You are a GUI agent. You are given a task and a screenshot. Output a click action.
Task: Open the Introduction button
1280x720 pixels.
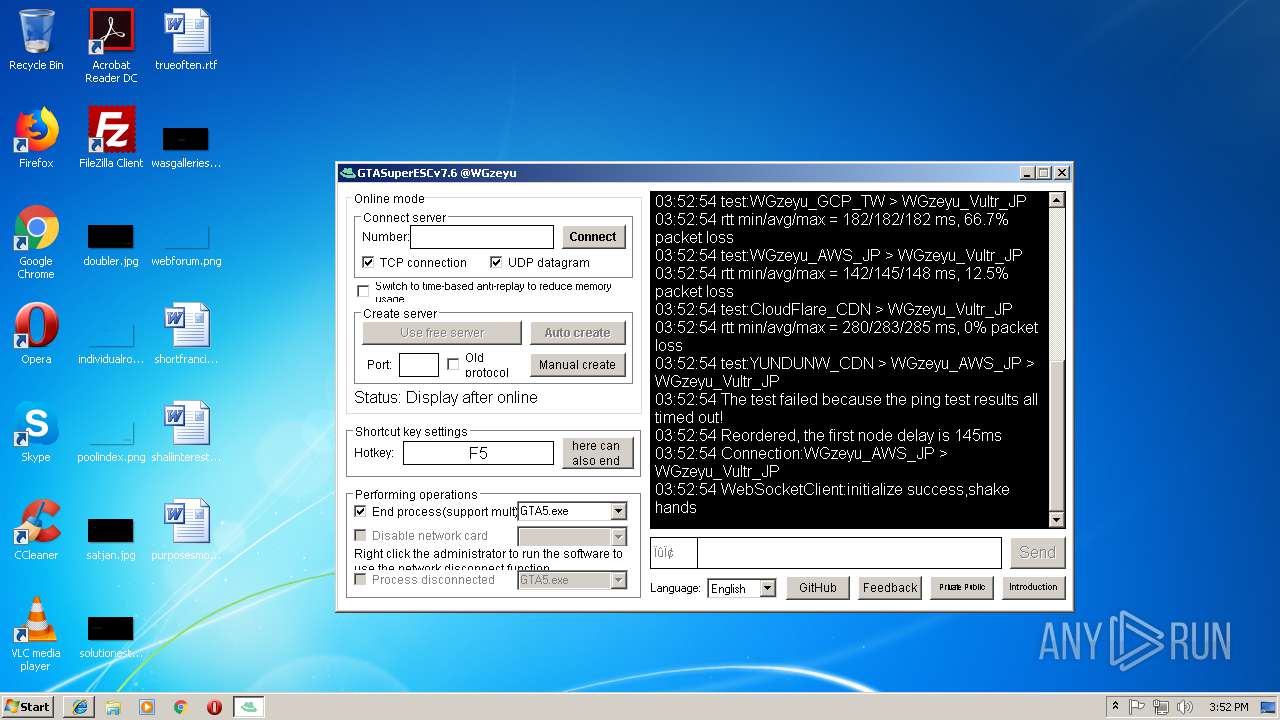click(x=1033, y=588)
